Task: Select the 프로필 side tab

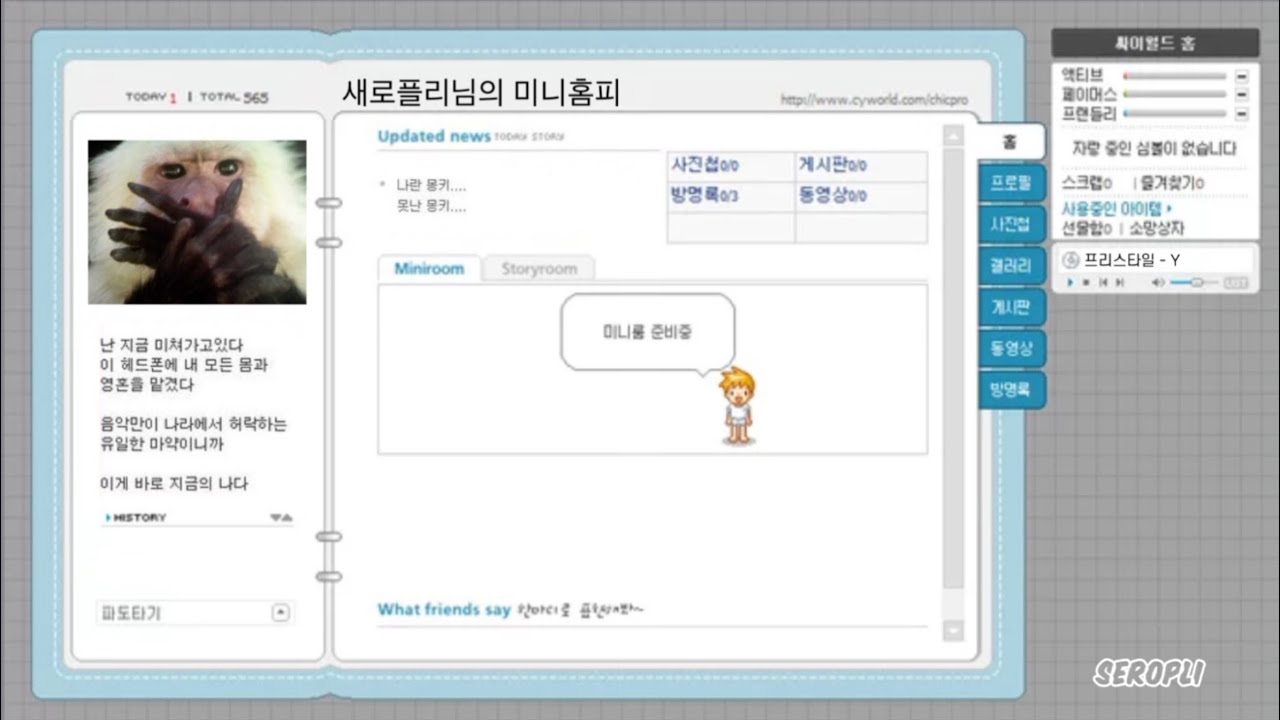Action: pyautogui.click(x=1011, y=184)
